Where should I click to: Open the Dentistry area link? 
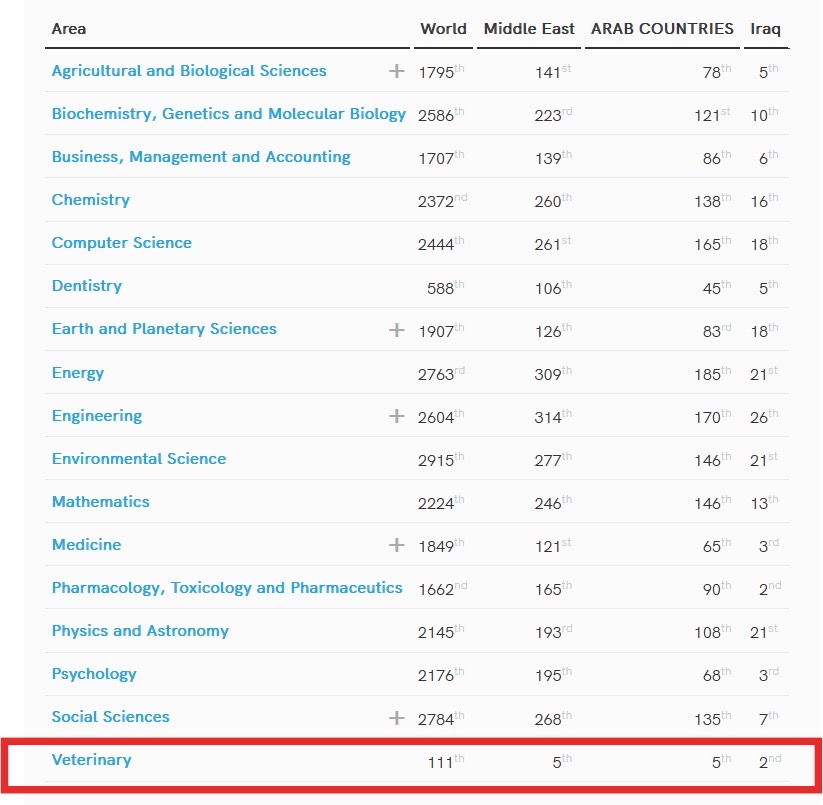click(87, 286)
